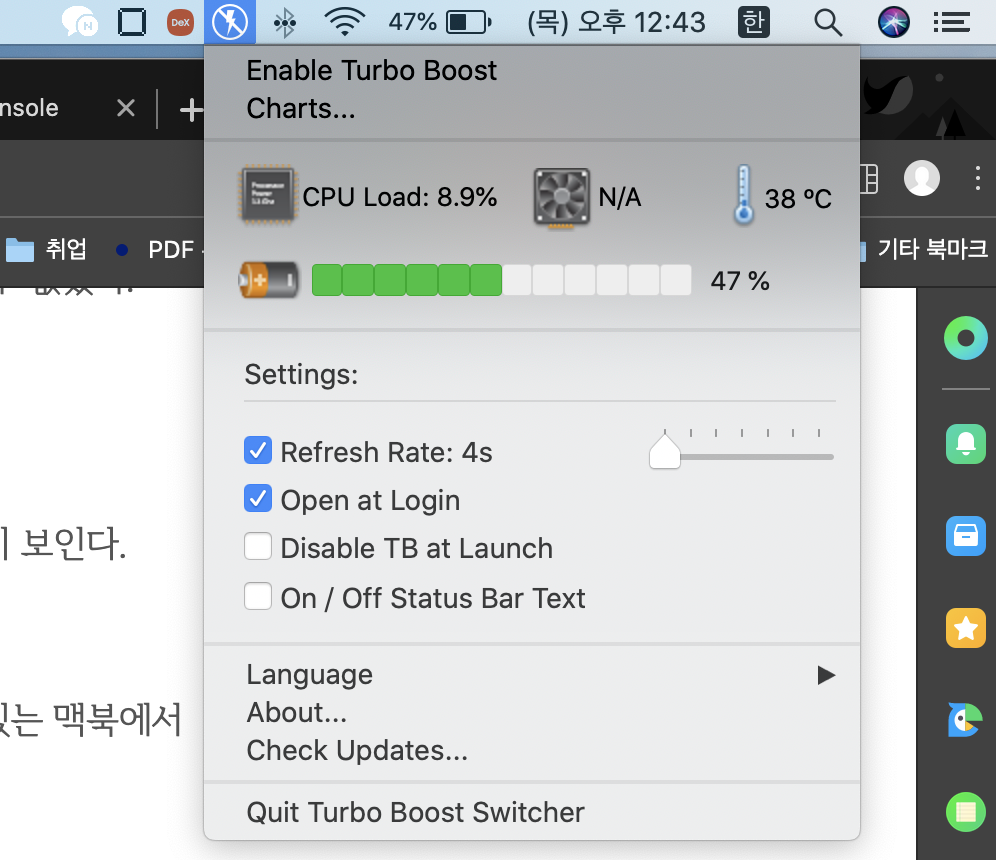Viewport: 996px width, 860px height.
Task: Select Quit Turbo Boost Switcher
Action: point(532,812)
